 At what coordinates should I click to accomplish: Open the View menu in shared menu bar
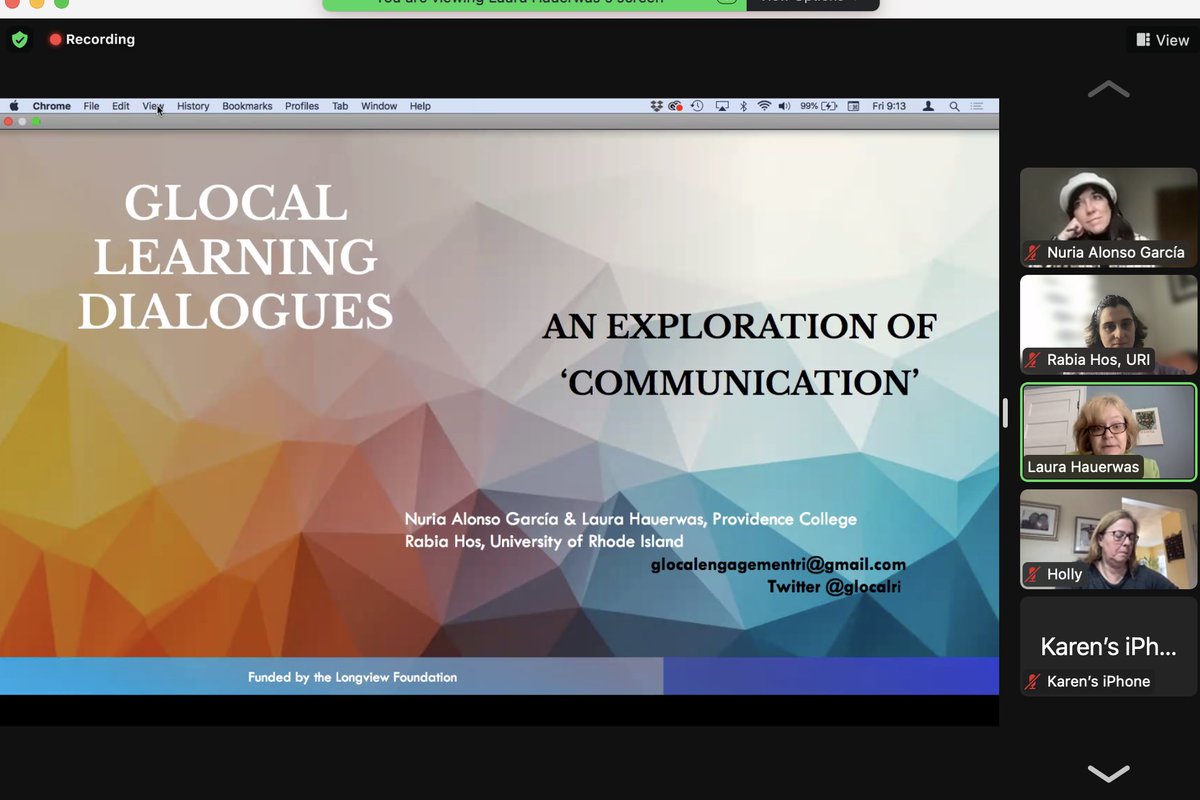(x=153, y=106)
